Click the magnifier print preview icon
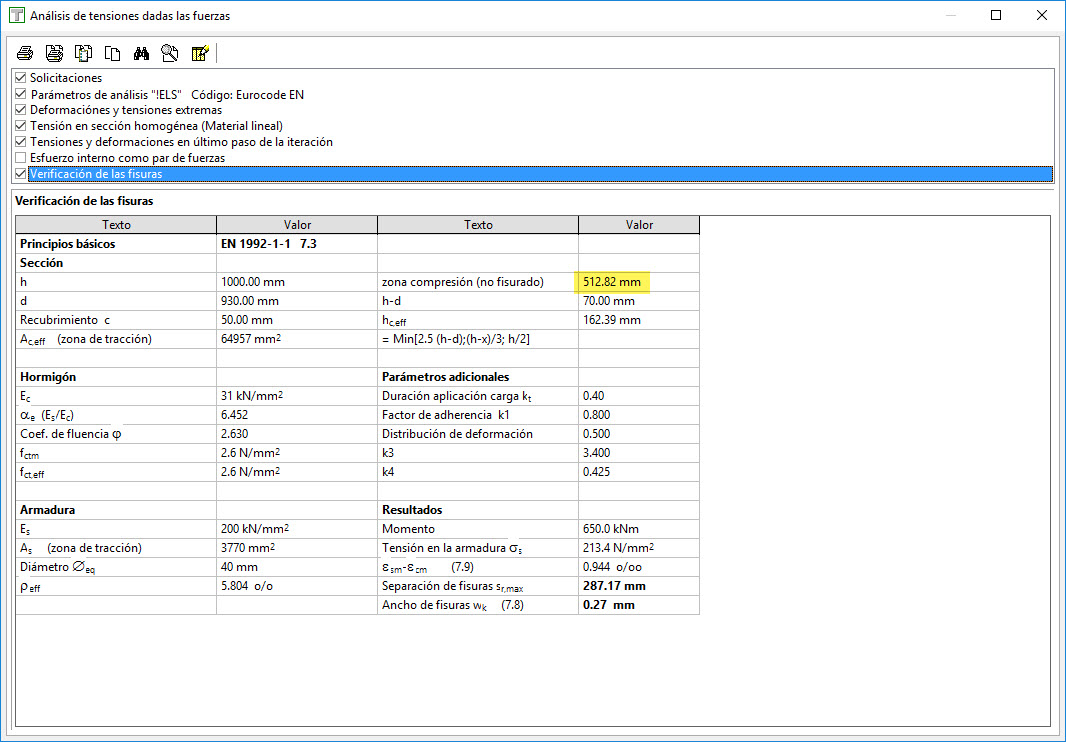1066x742 pixels. click(171, 53)
